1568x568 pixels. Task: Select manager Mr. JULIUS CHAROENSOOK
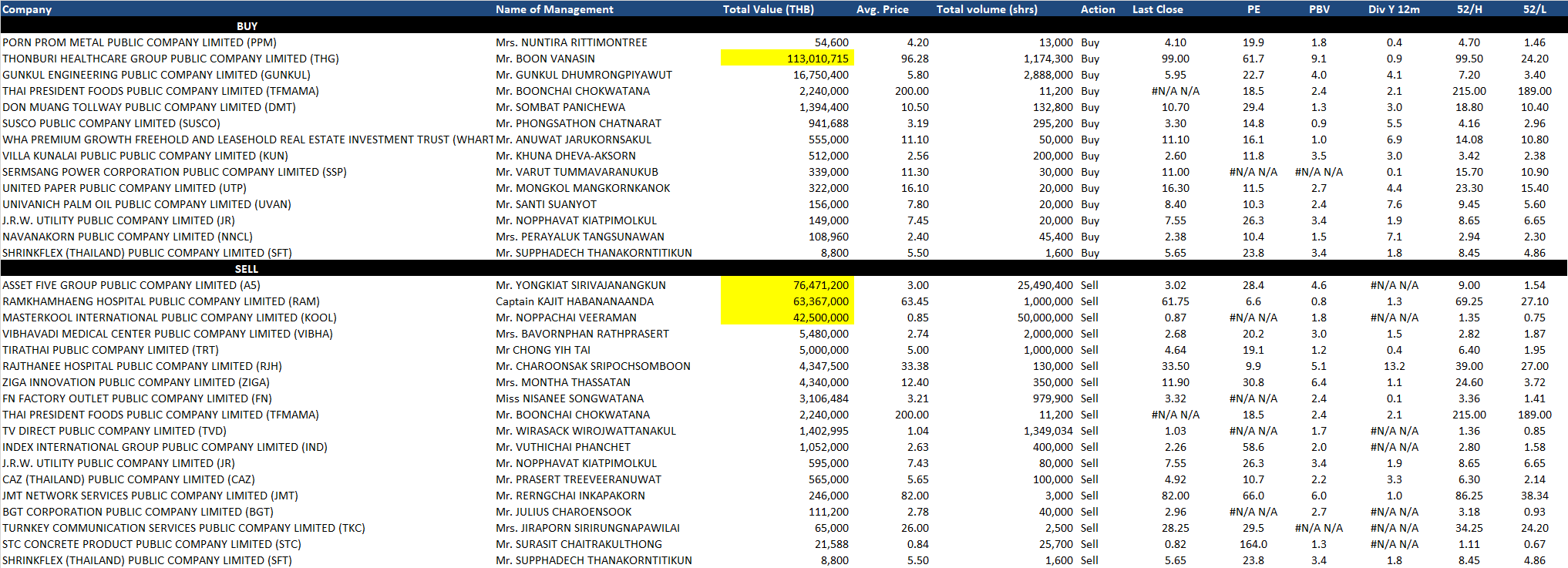(x=564, y=512)
